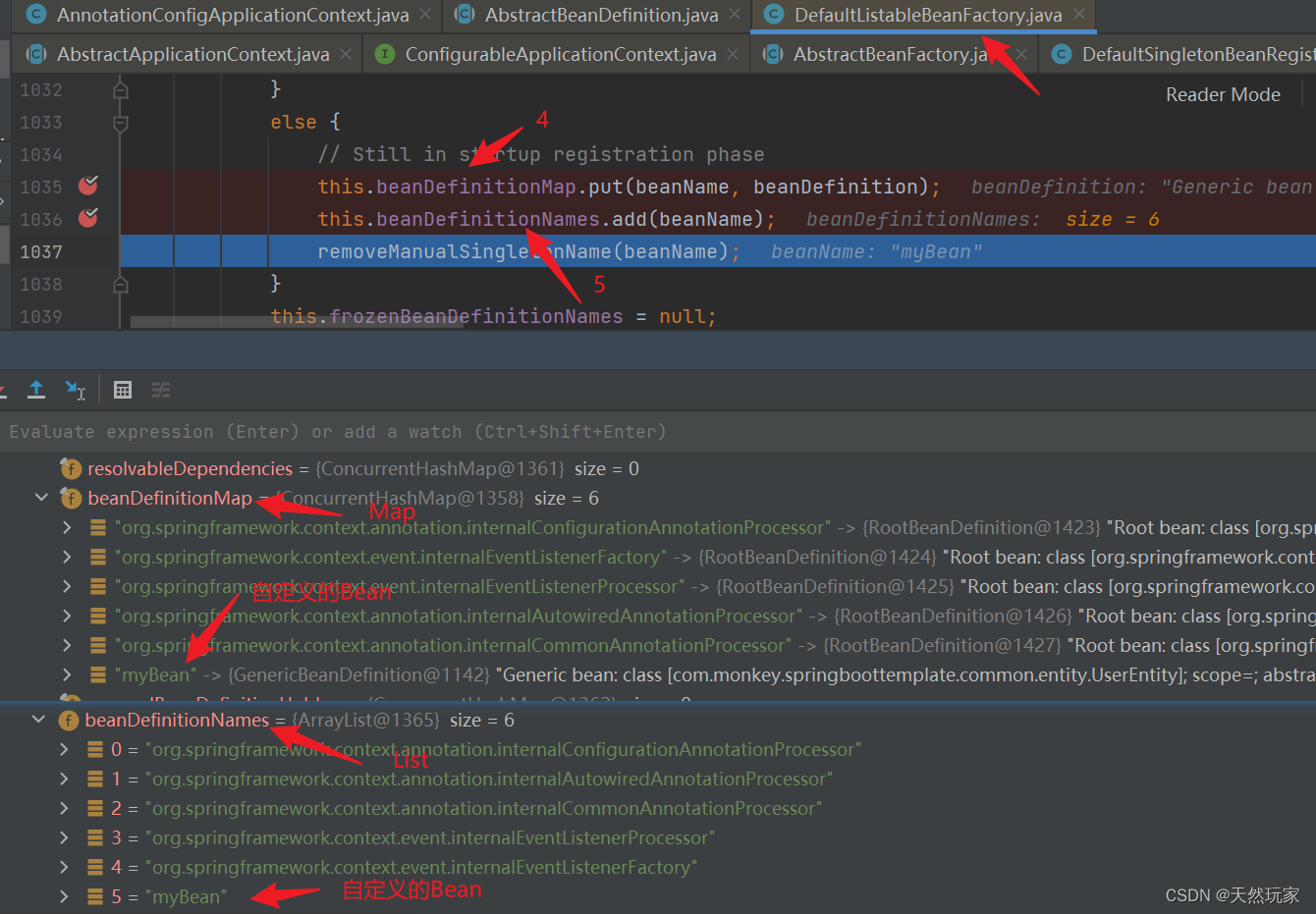
Task: Click the field icon beside beanDefinitionMap
Action: [71, 498]
